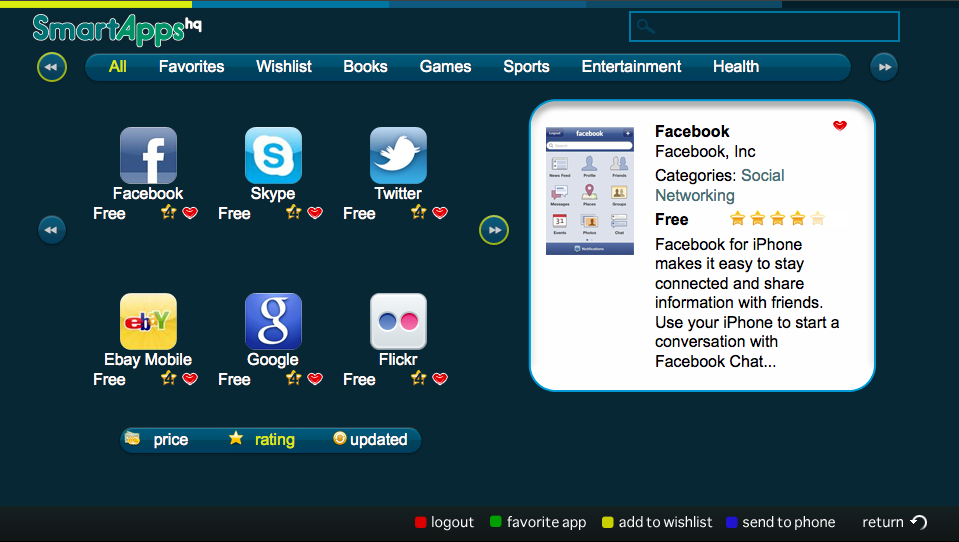The width and height of the screenshot is (959, 542).
Task: Show previous page of apps
Action: coord(51,230)
